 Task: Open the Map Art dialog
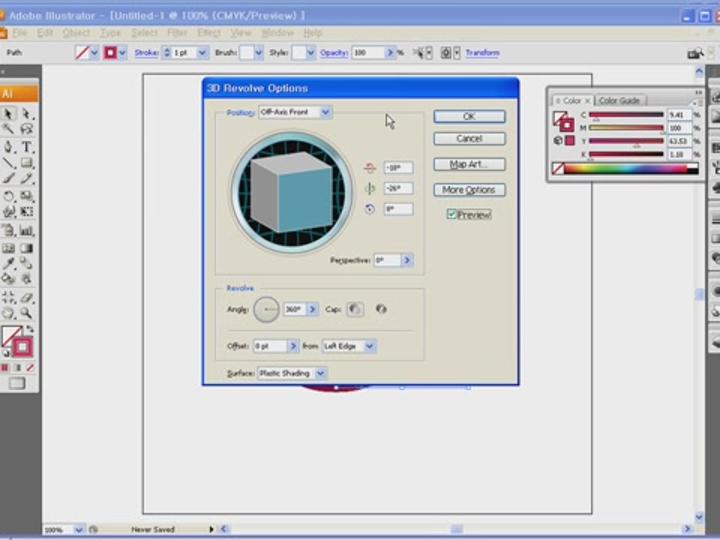tap(469, 164)
